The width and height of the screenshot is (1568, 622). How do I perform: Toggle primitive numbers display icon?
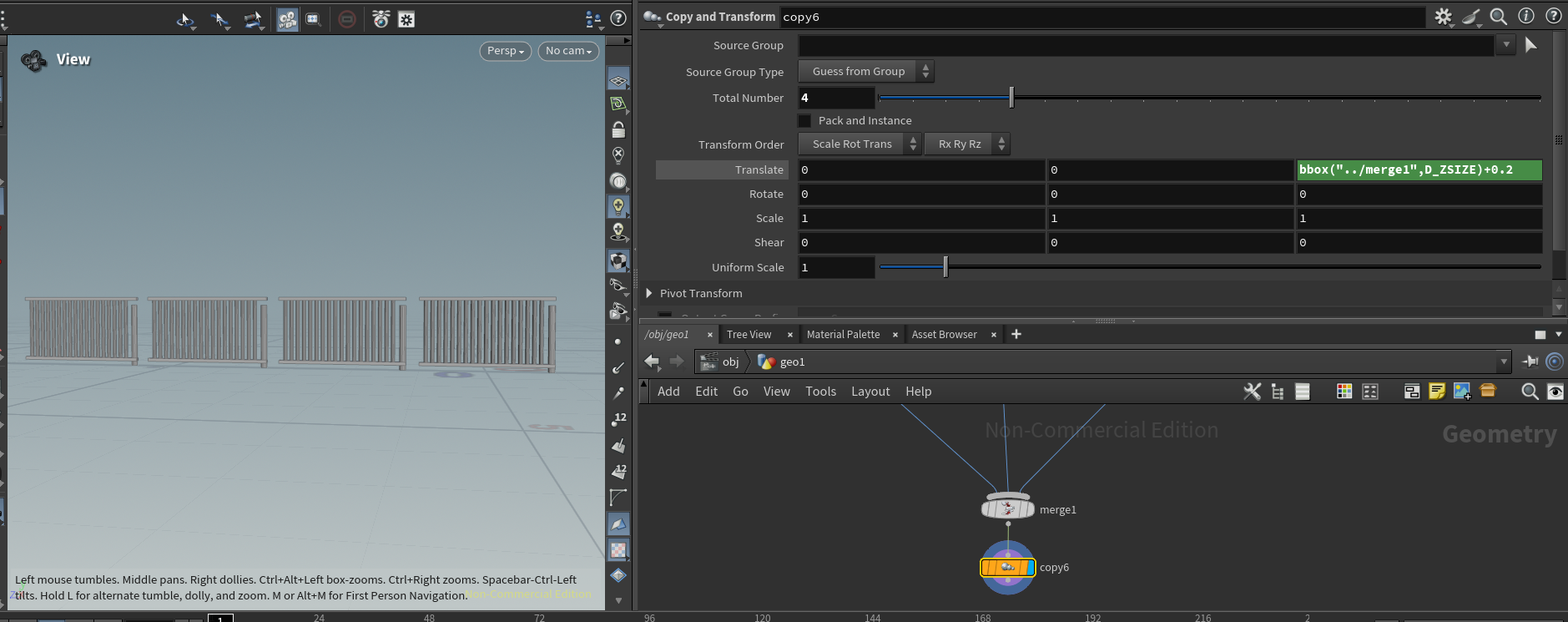tap(618, 472)
